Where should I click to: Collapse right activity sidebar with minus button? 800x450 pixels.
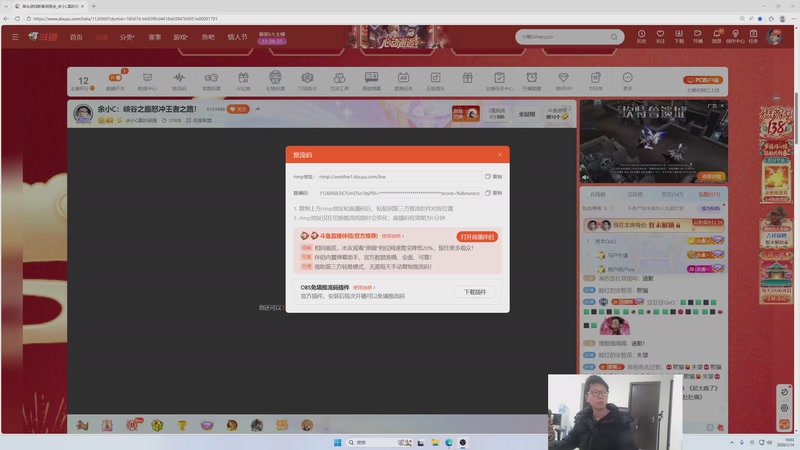click(x=777, y=97)
